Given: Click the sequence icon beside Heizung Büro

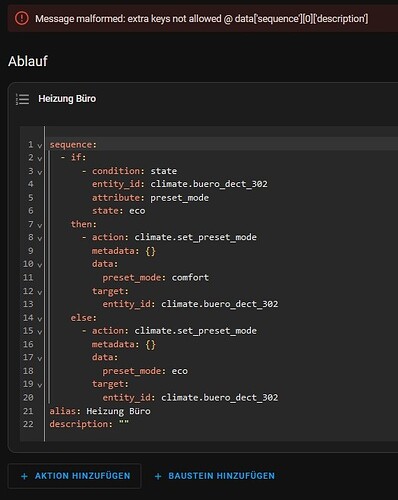Looking at the screenshot, I should click(22, 99).
